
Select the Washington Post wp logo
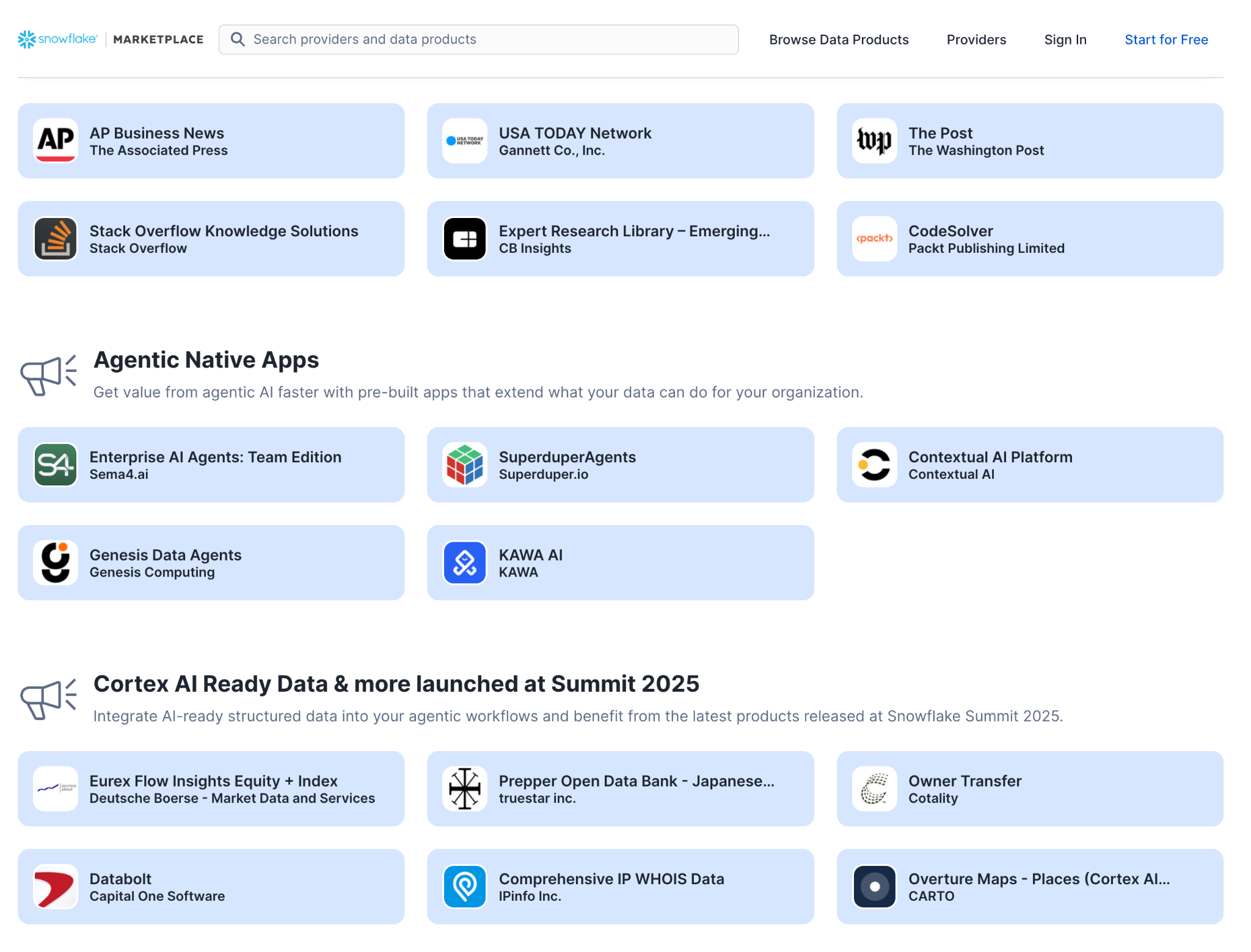874,141
